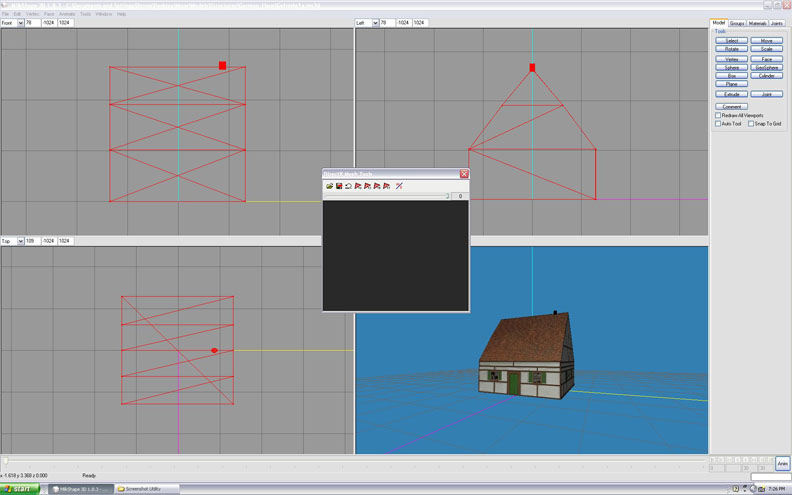792x495 pixels.
Task: Click the textured house in the 3D viewport
Action: (527, 355)
